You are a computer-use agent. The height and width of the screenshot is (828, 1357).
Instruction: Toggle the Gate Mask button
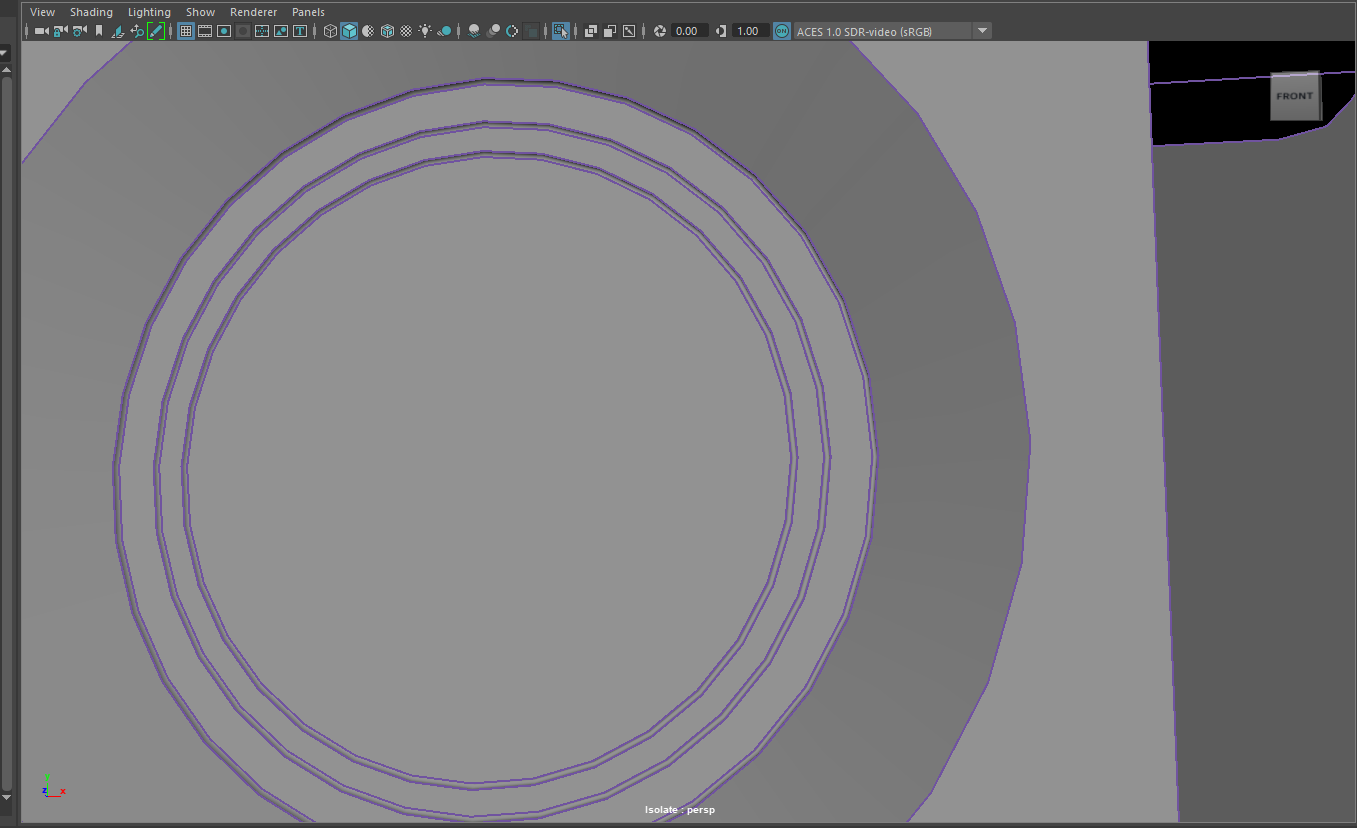[243, 31]
